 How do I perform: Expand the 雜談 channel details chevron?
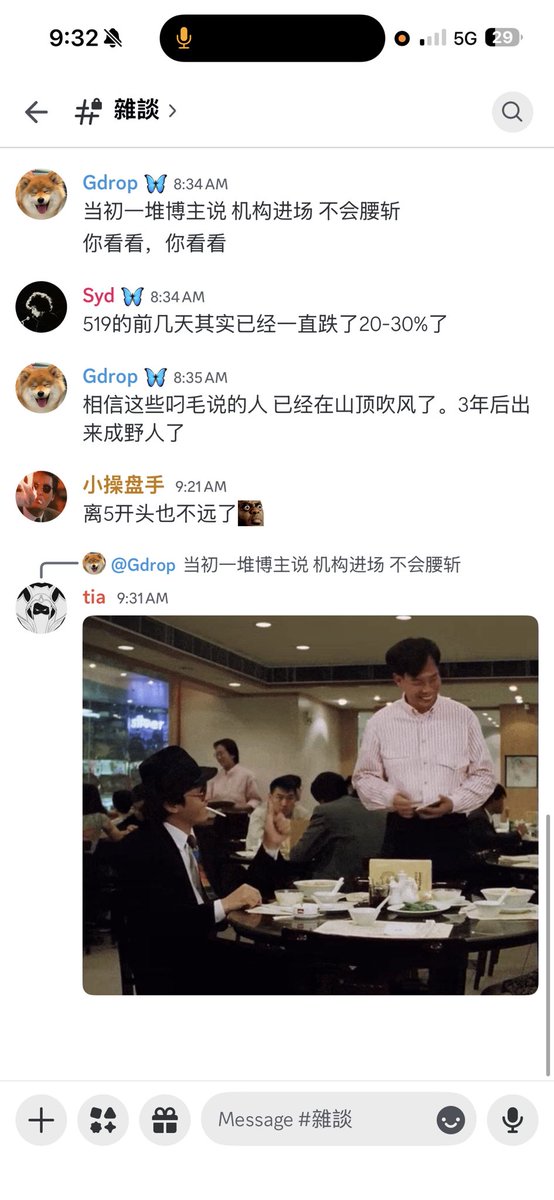(173, 111)
